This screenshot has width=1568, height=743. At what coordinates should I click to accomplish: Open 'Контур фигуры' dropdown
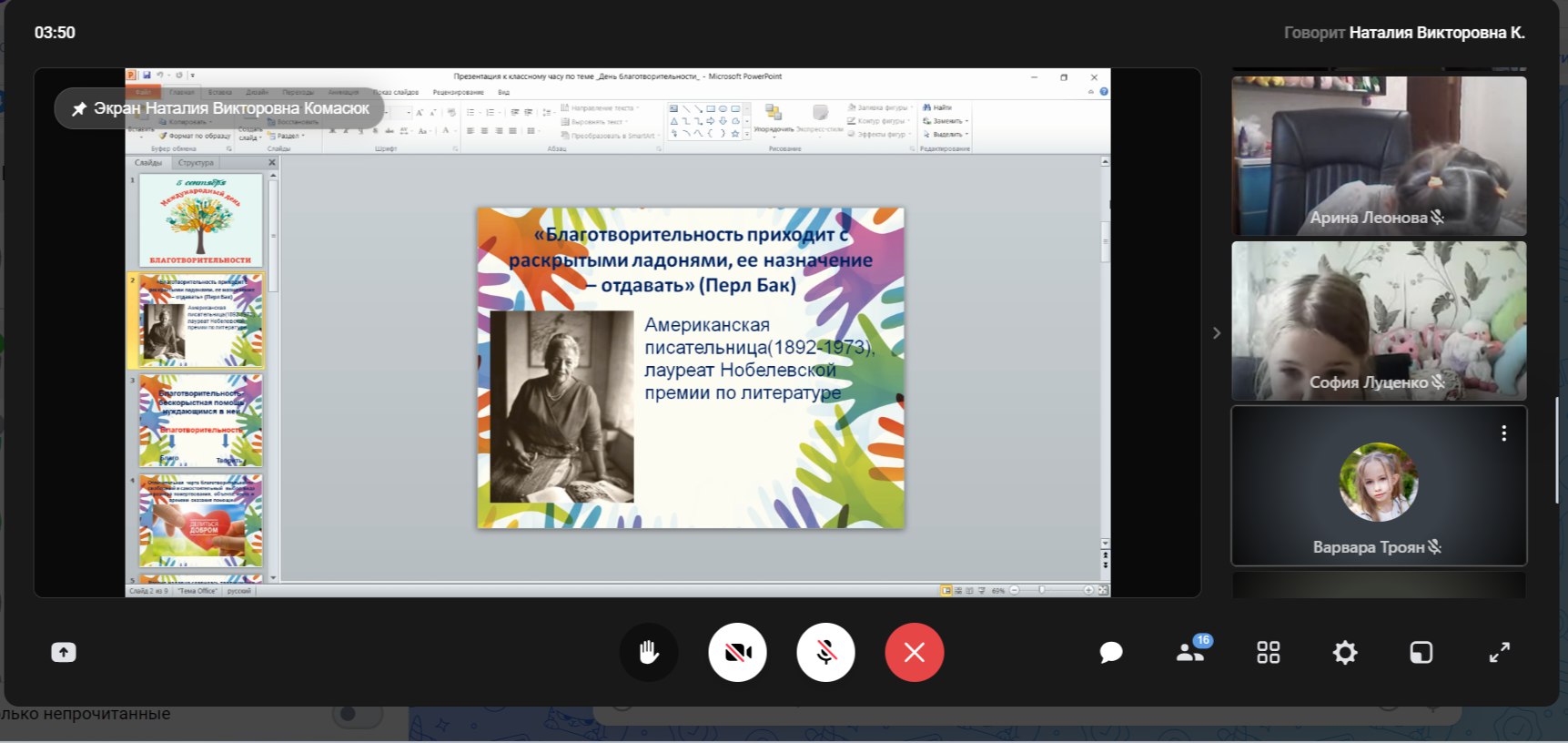[879, 120]
